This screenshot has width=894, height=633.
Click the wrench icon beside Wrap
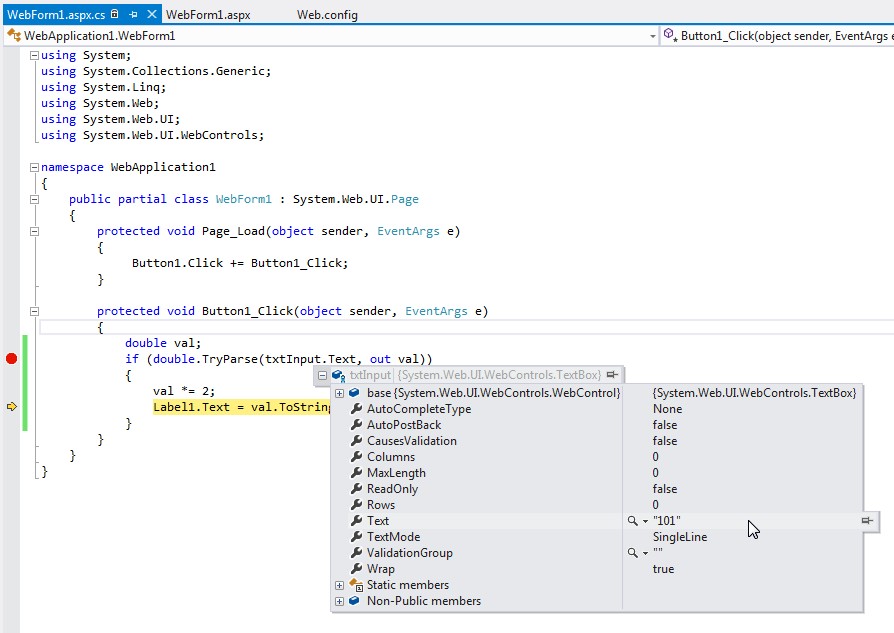click(356, 569)
